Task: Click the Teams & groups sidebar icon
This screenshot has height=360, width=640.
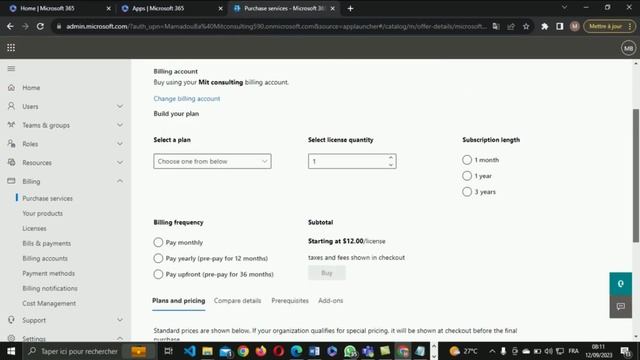Action: (11, 125)
